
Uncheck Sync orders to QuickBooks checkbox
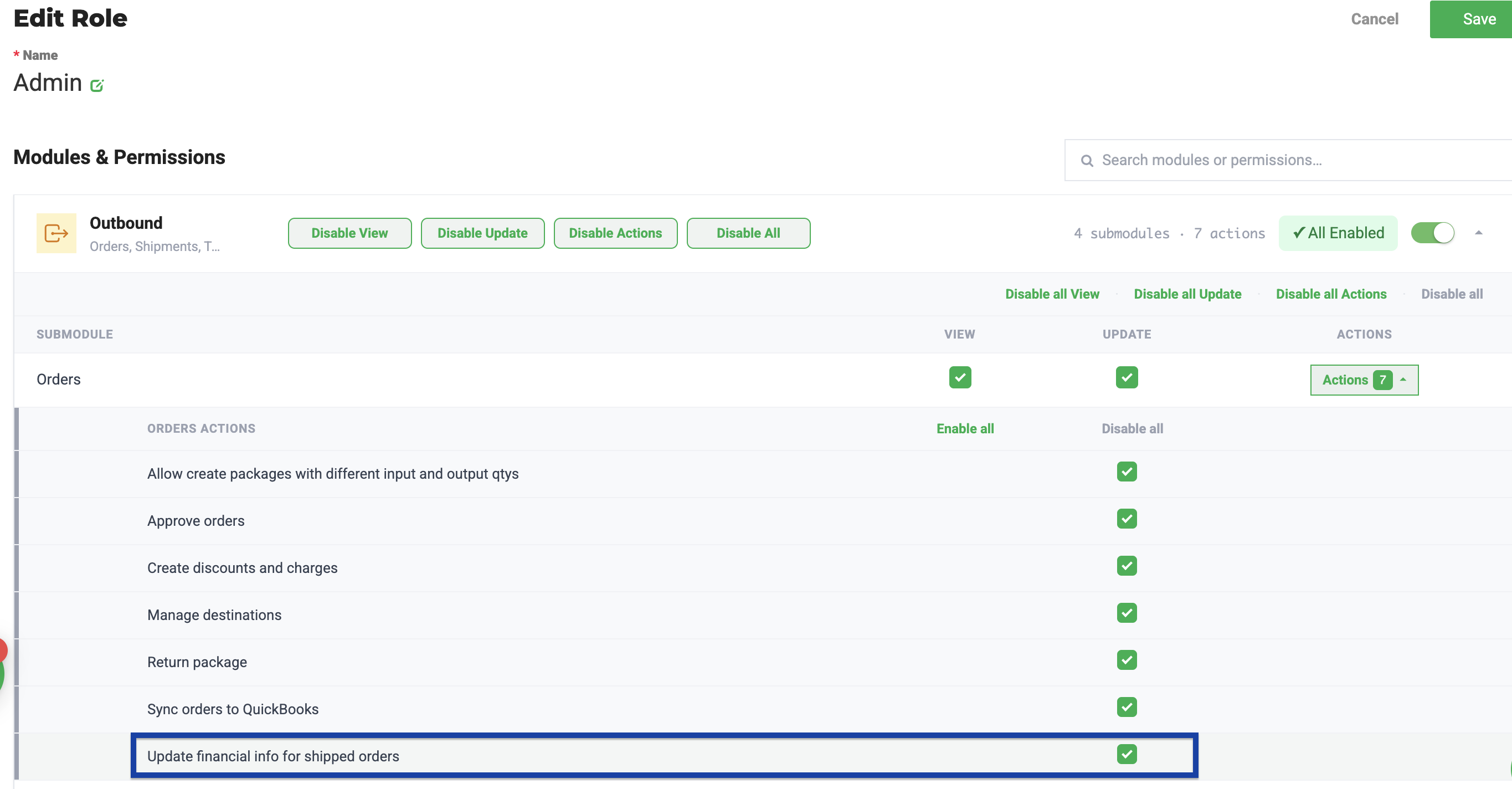[1127, 707]
